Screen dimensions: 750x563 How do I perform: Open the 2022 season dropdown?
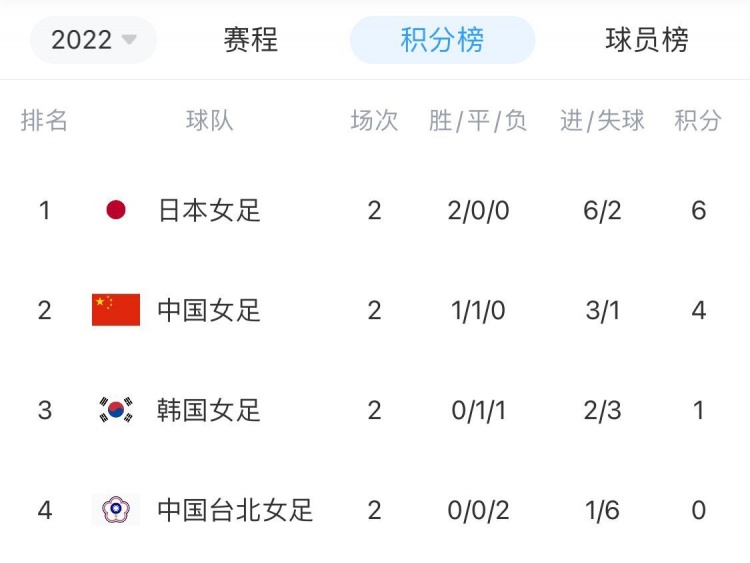click(x=93, y=40)
